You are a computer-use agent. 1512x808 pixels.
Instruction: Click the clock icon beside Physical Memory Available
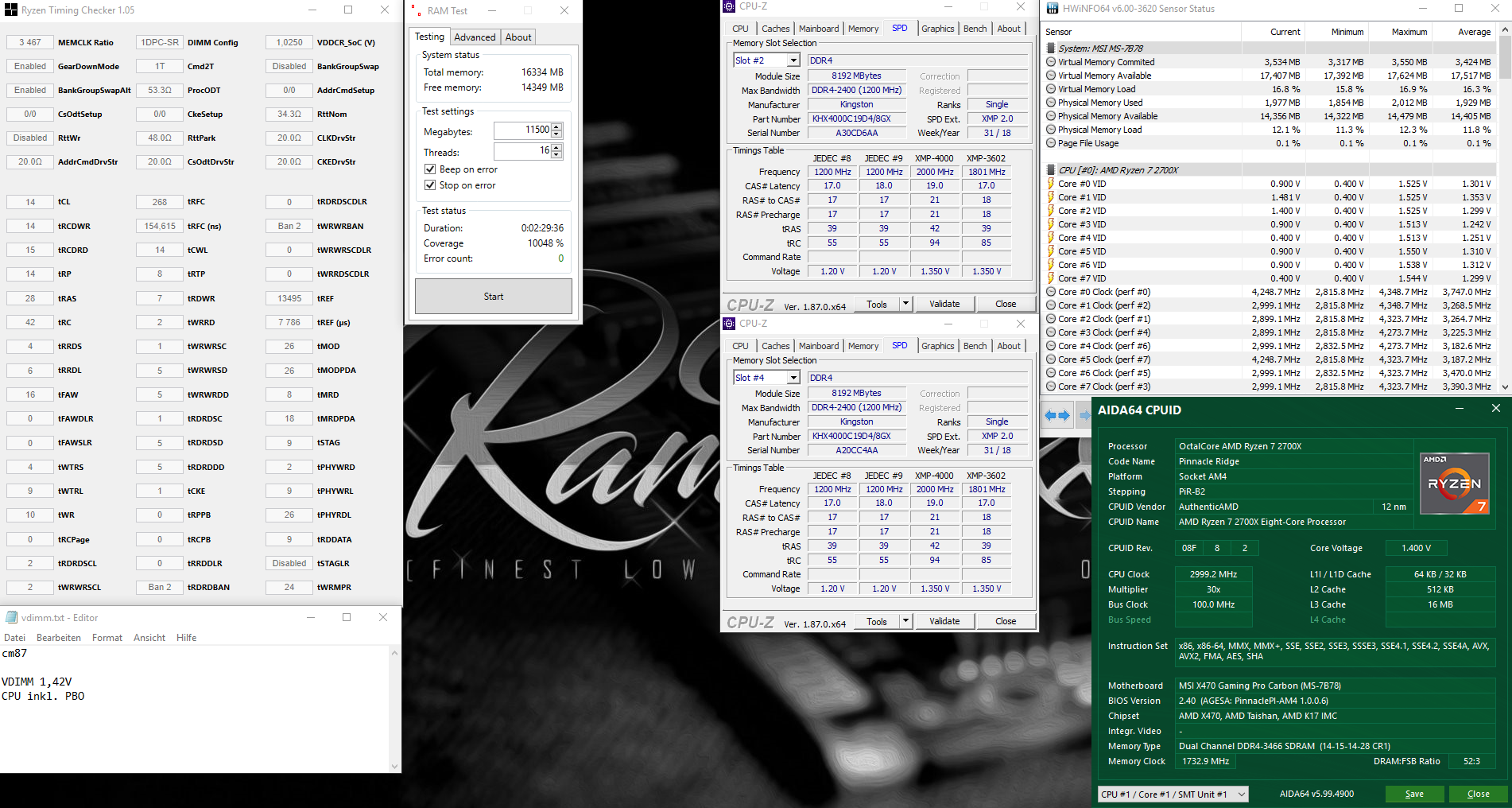pos(1051,116)
